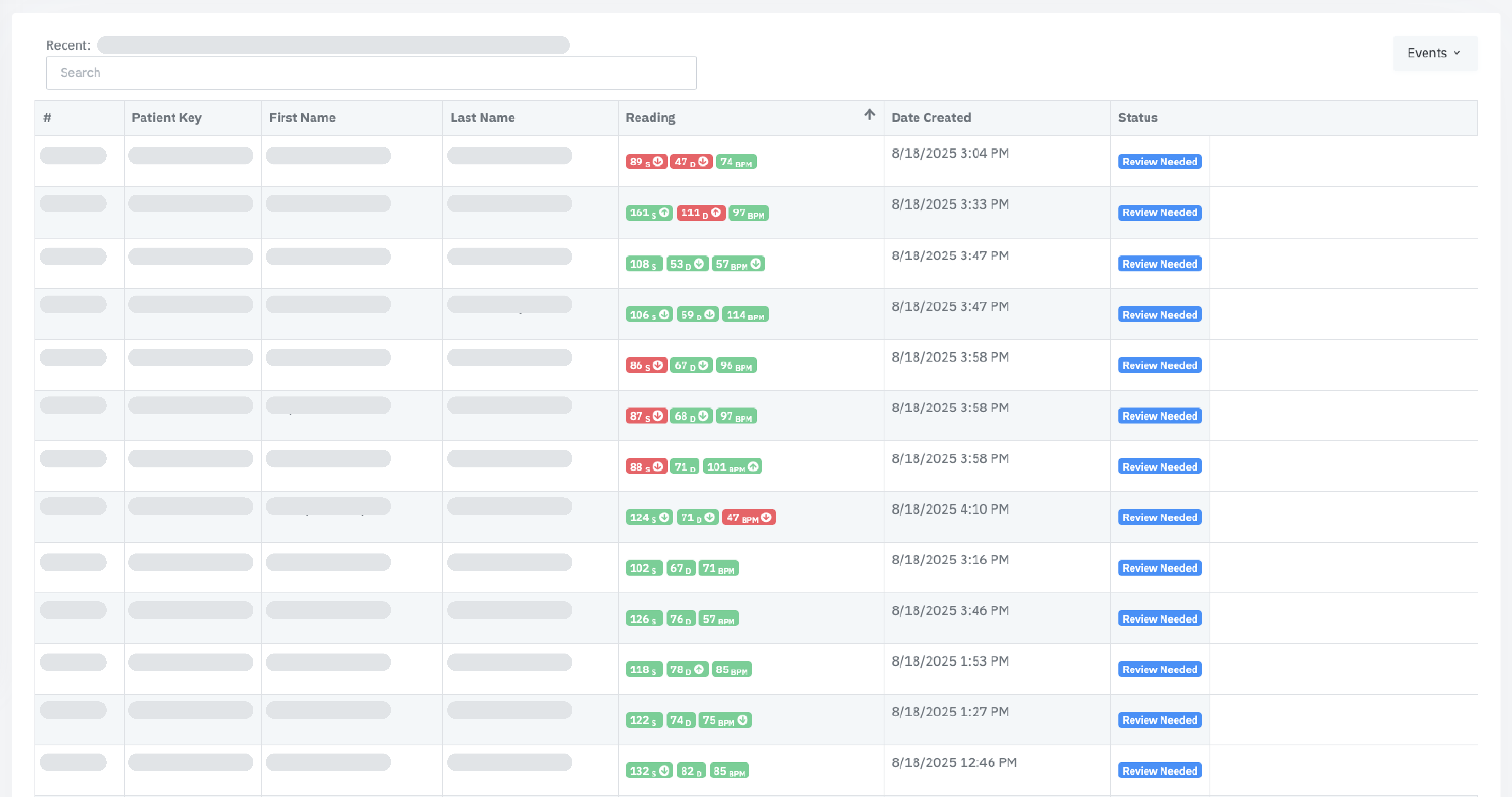Click into the Search field
The width and height of the screenshot is (1512, 797).
click(x=371, y=73)
